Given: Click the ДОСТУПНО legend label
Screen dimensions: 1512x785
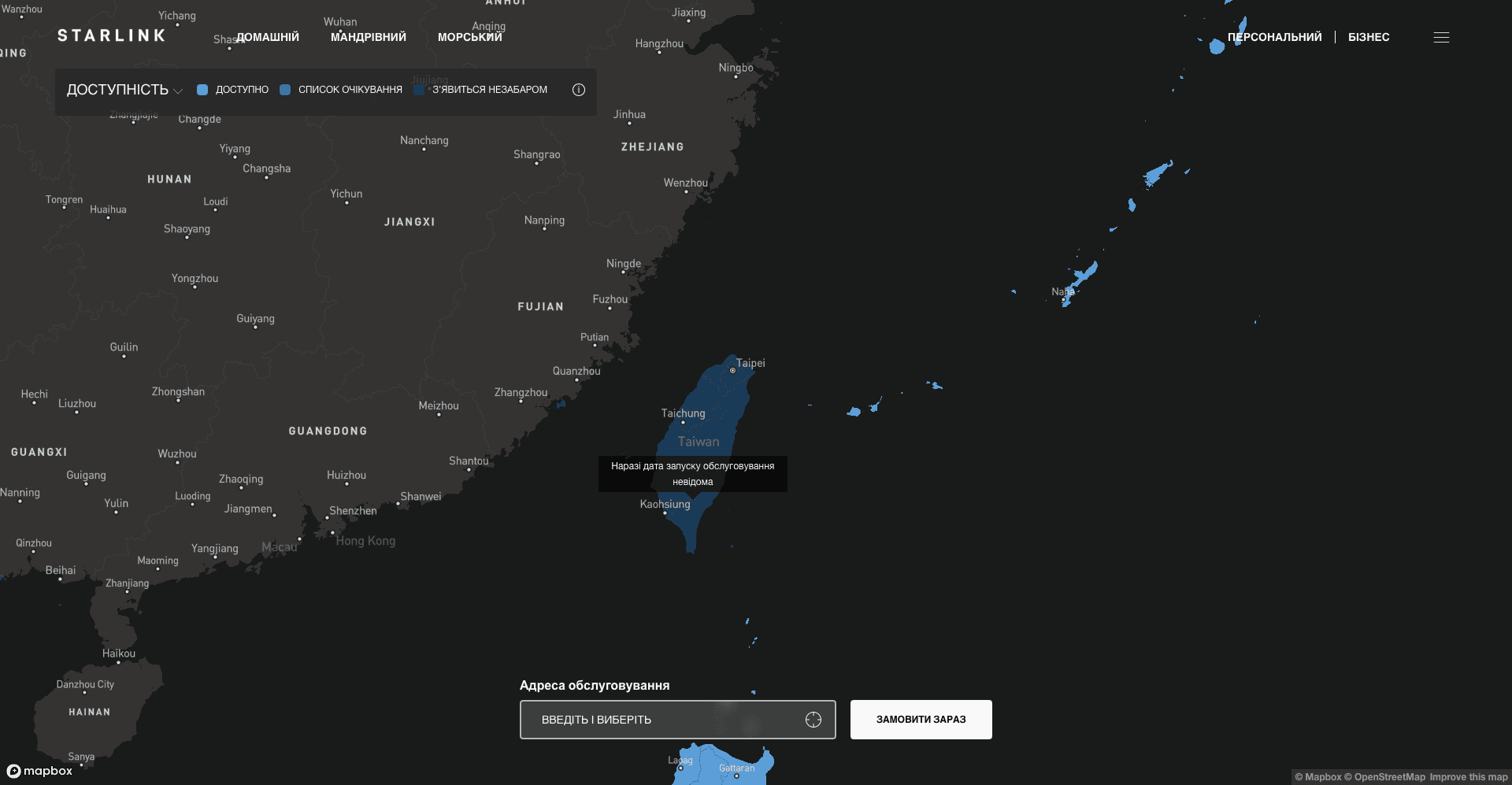Looking at the screenshot, I should click(x=242, y=90).
